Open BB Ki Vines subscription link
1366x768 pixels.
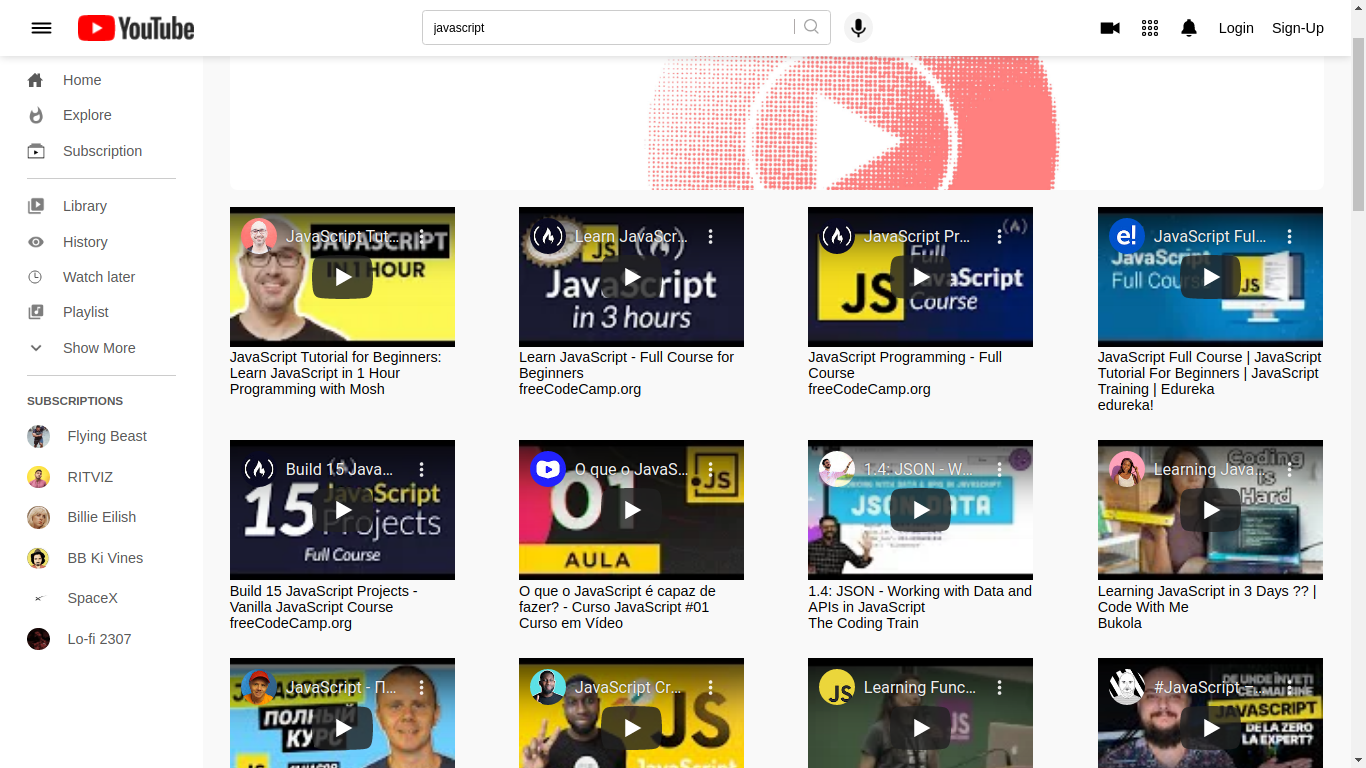pyautogui.click(x=105, y=558)
